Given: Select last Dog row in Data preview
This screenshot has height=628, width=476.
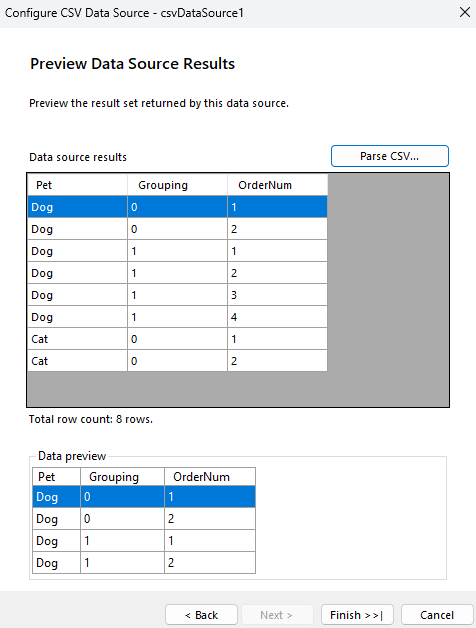Looking at the screenshot, I should [x=144, y=562].
